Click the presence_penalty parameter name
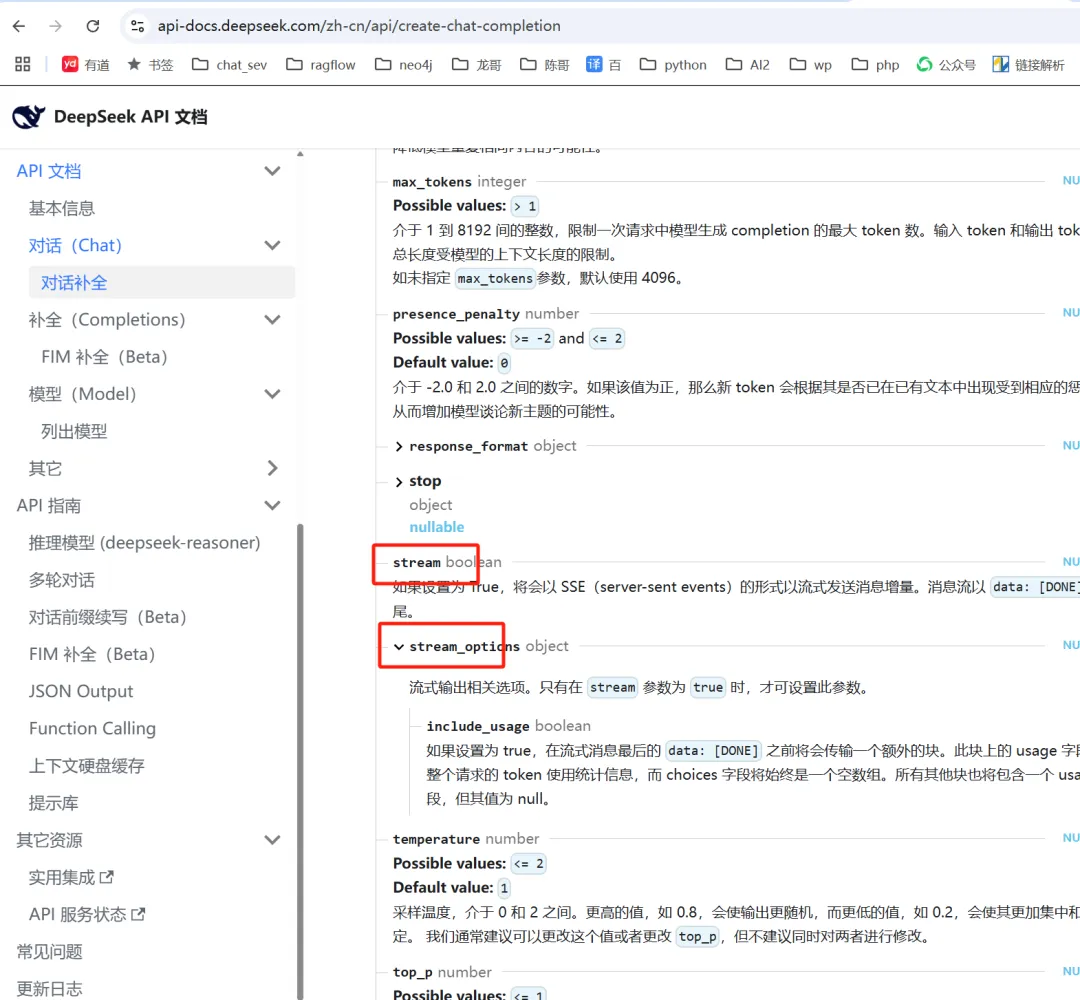Screen dimensions: 1080x1000 456,314
